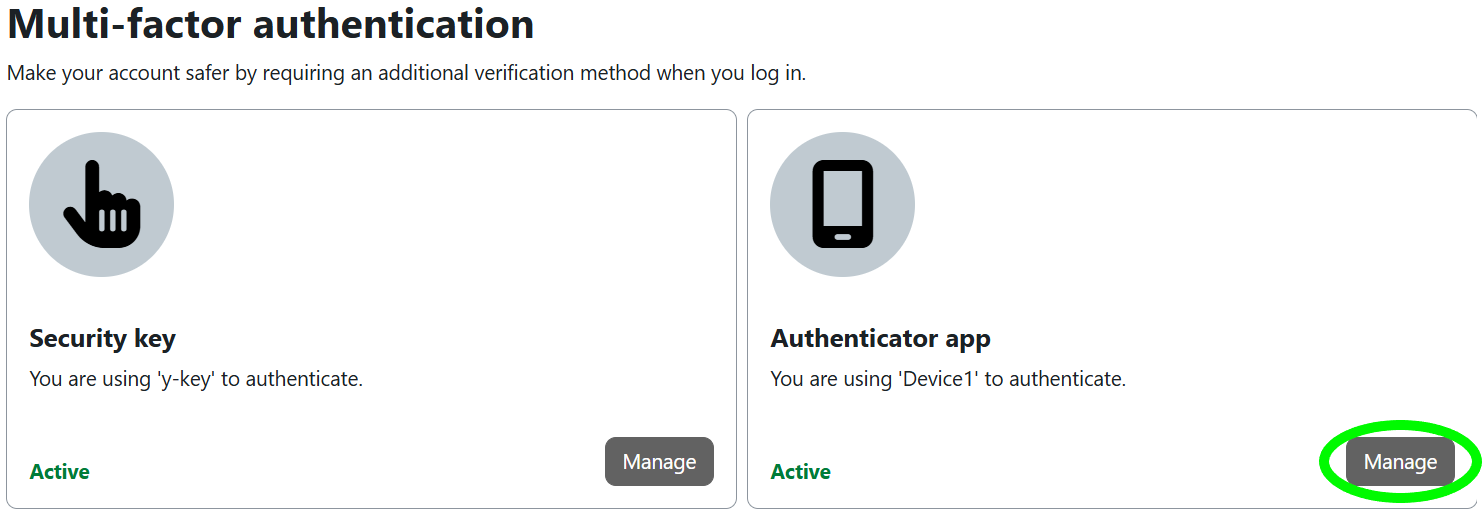Click the 'y-key' device name text
Image resolution: width=1482 pixels, height=511 pixels.
(187, 379)
